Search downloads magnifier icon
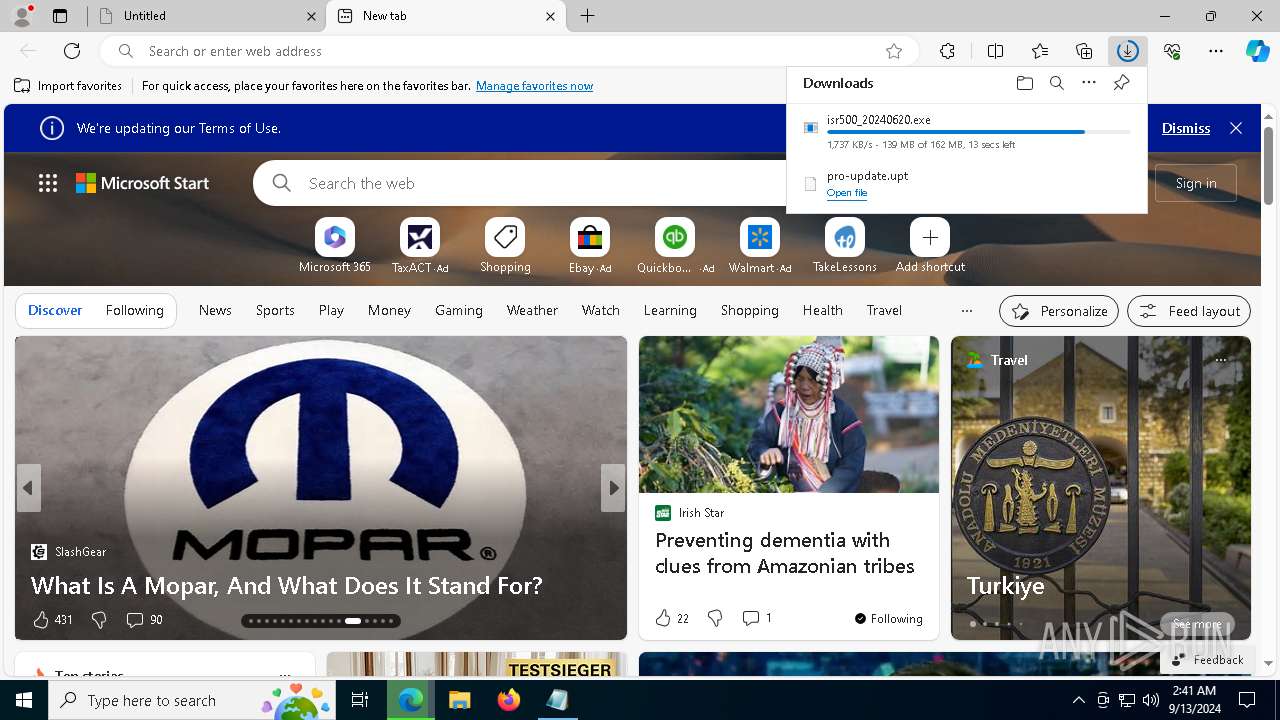This screenshot has width=1280, height=720. coord(1057,83)
